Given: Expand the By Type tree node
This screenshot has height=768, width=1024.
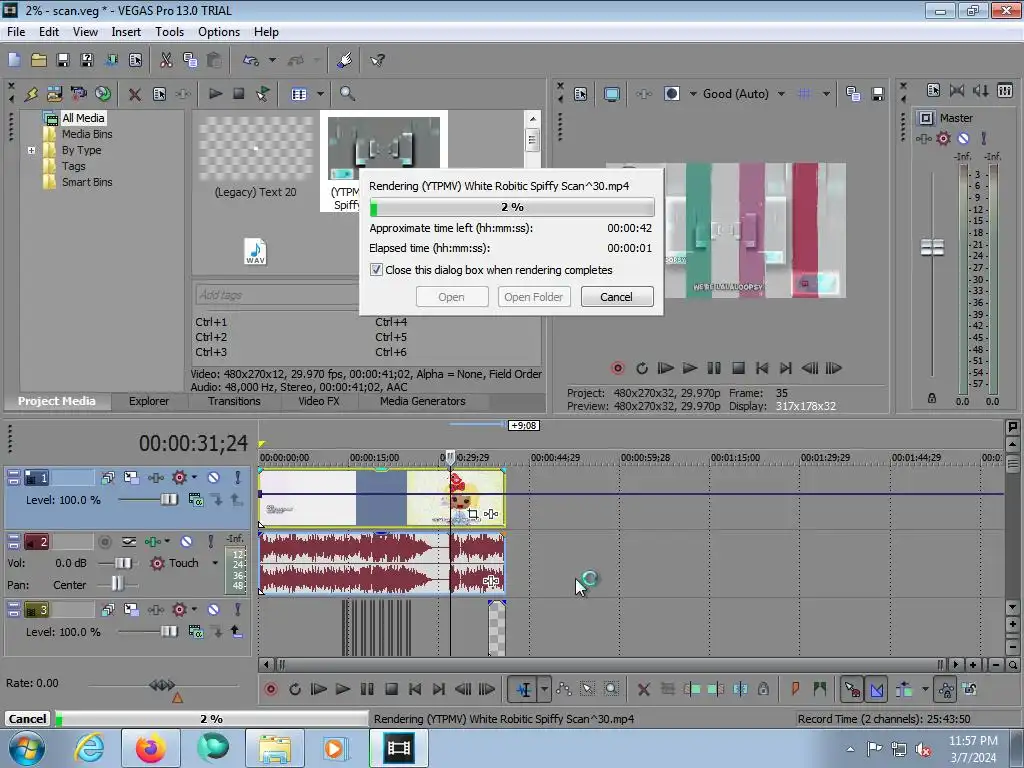Looking at the screenshot, I should pyautogui.click(x=31, y=150).
